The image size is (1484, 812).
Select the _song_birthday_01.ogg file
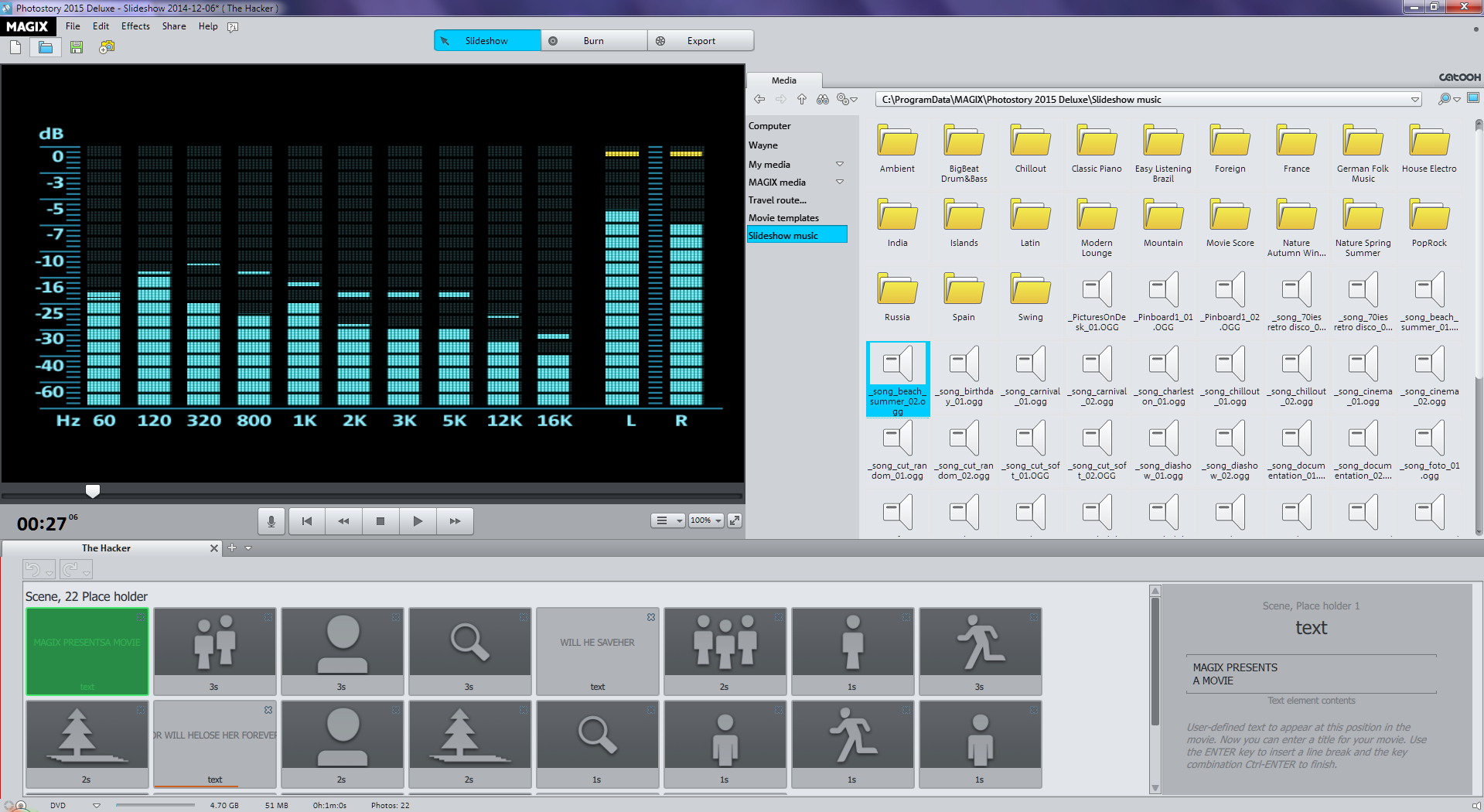click(964, 377)
